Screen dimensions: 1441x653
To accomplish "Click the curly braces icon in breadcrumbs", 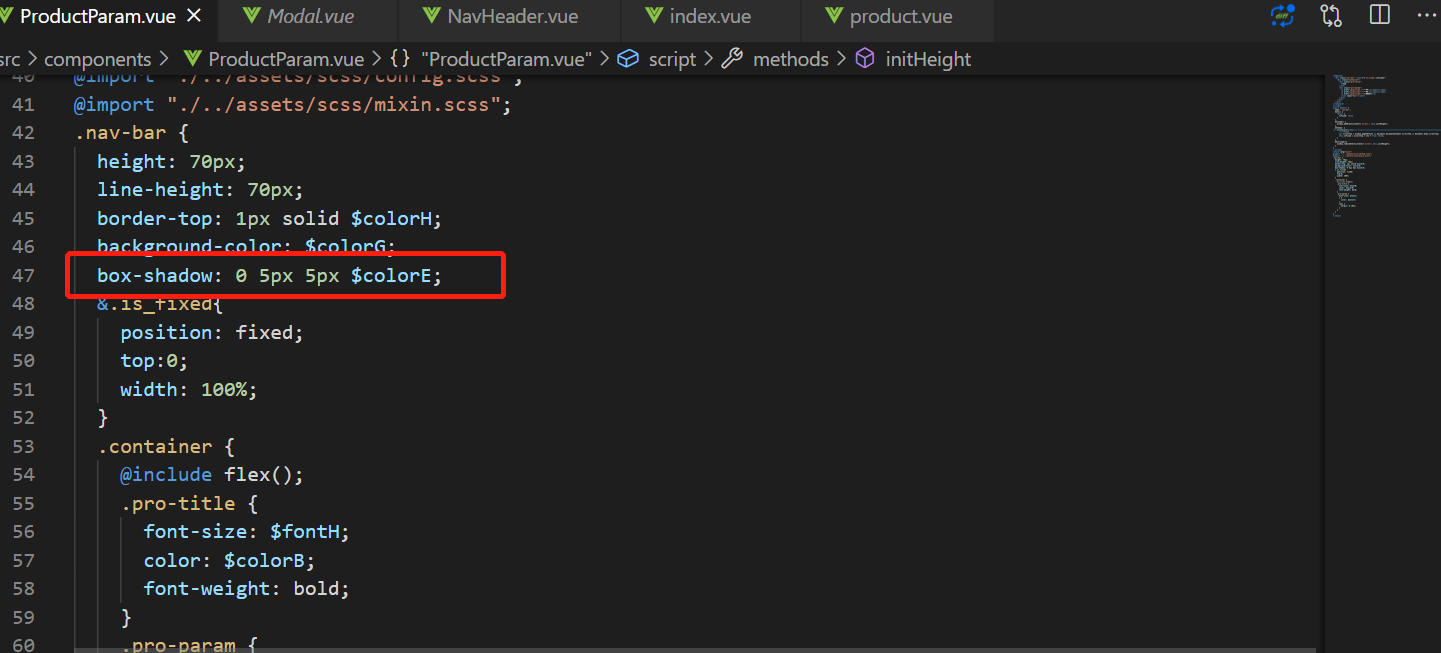I will tap(400, 59).
